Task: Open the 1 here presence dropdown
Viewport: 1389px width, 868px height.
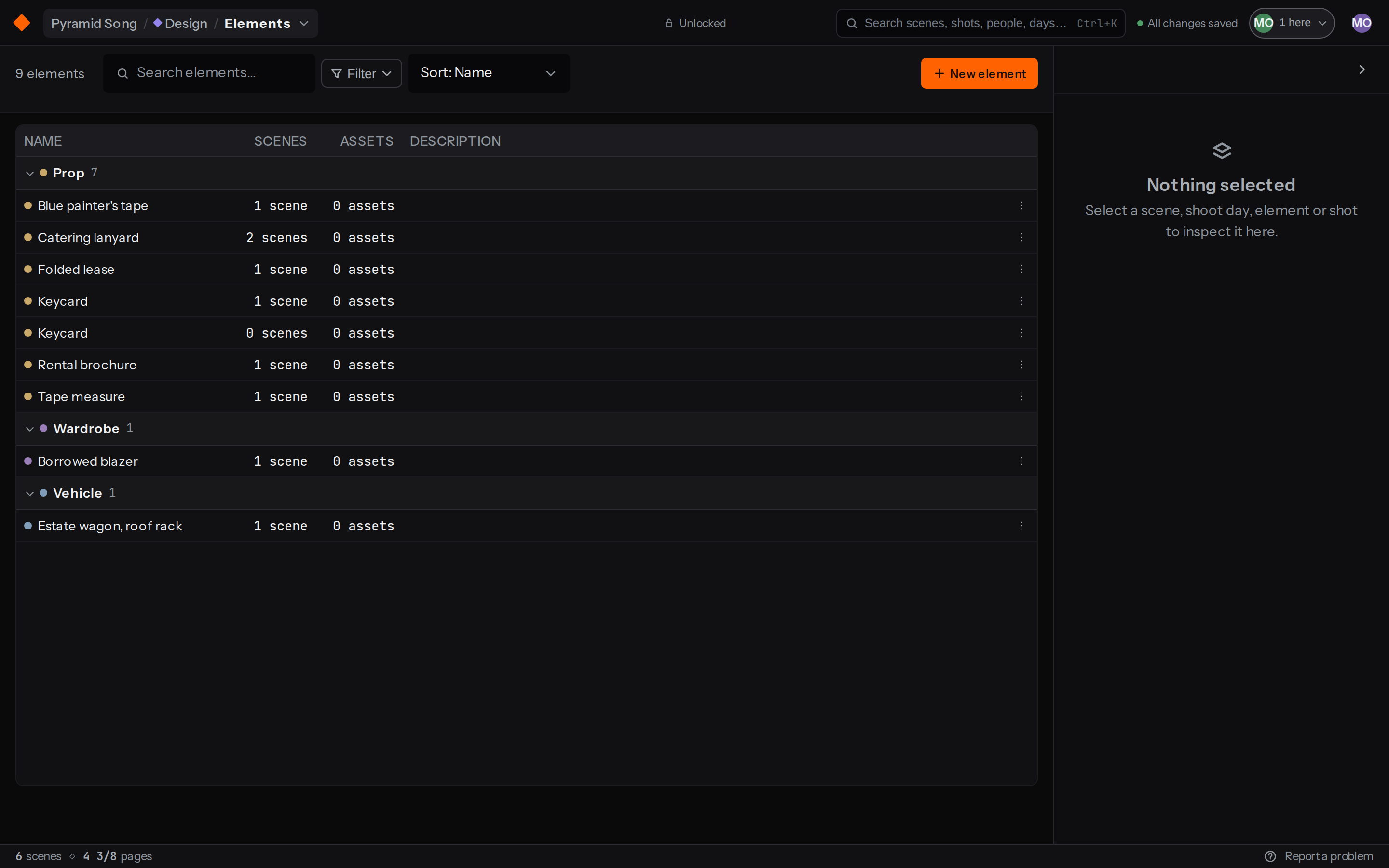Action: coord(1292,23)
